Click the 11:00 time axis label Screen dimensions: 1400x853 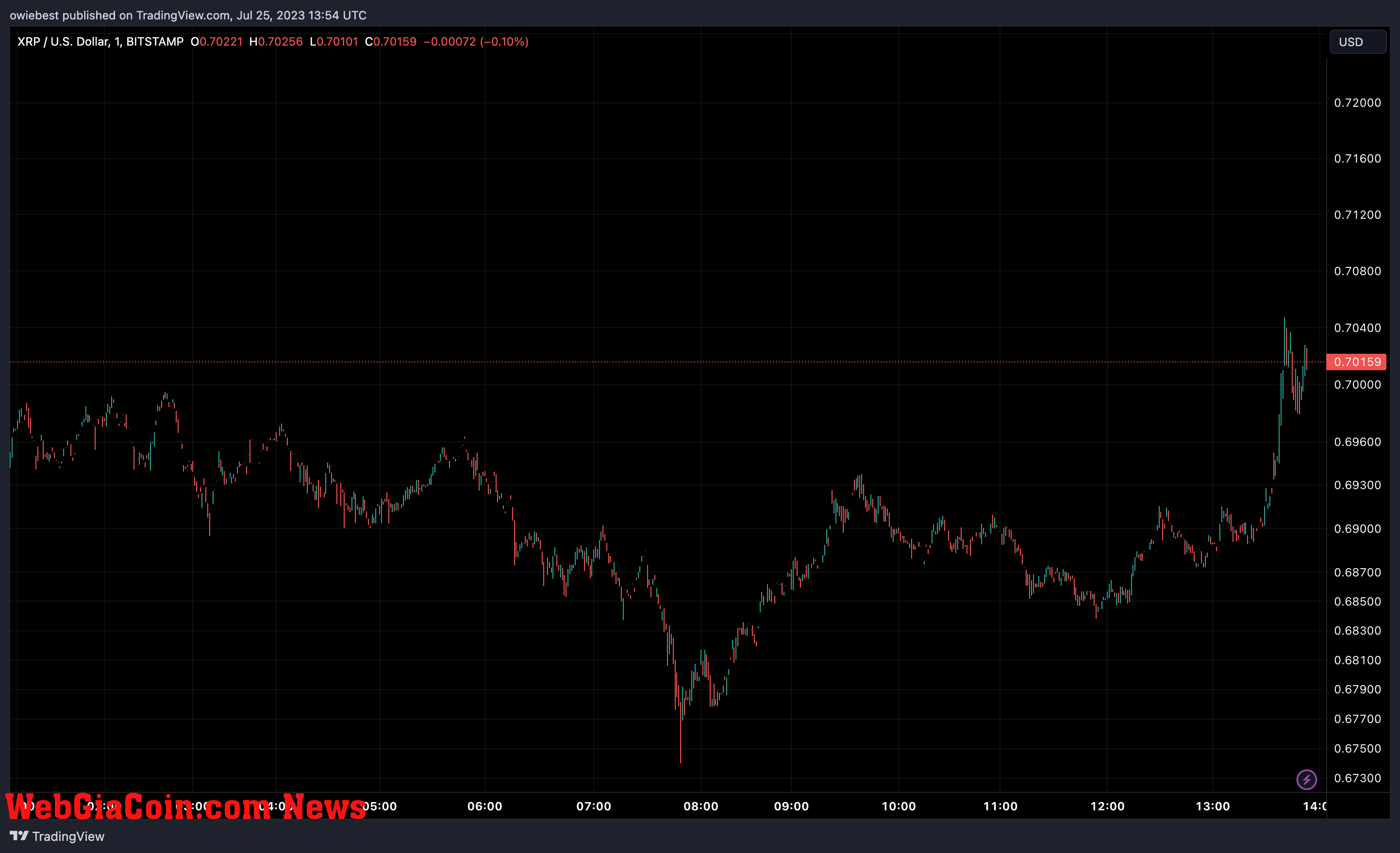tap(1000, 806)
